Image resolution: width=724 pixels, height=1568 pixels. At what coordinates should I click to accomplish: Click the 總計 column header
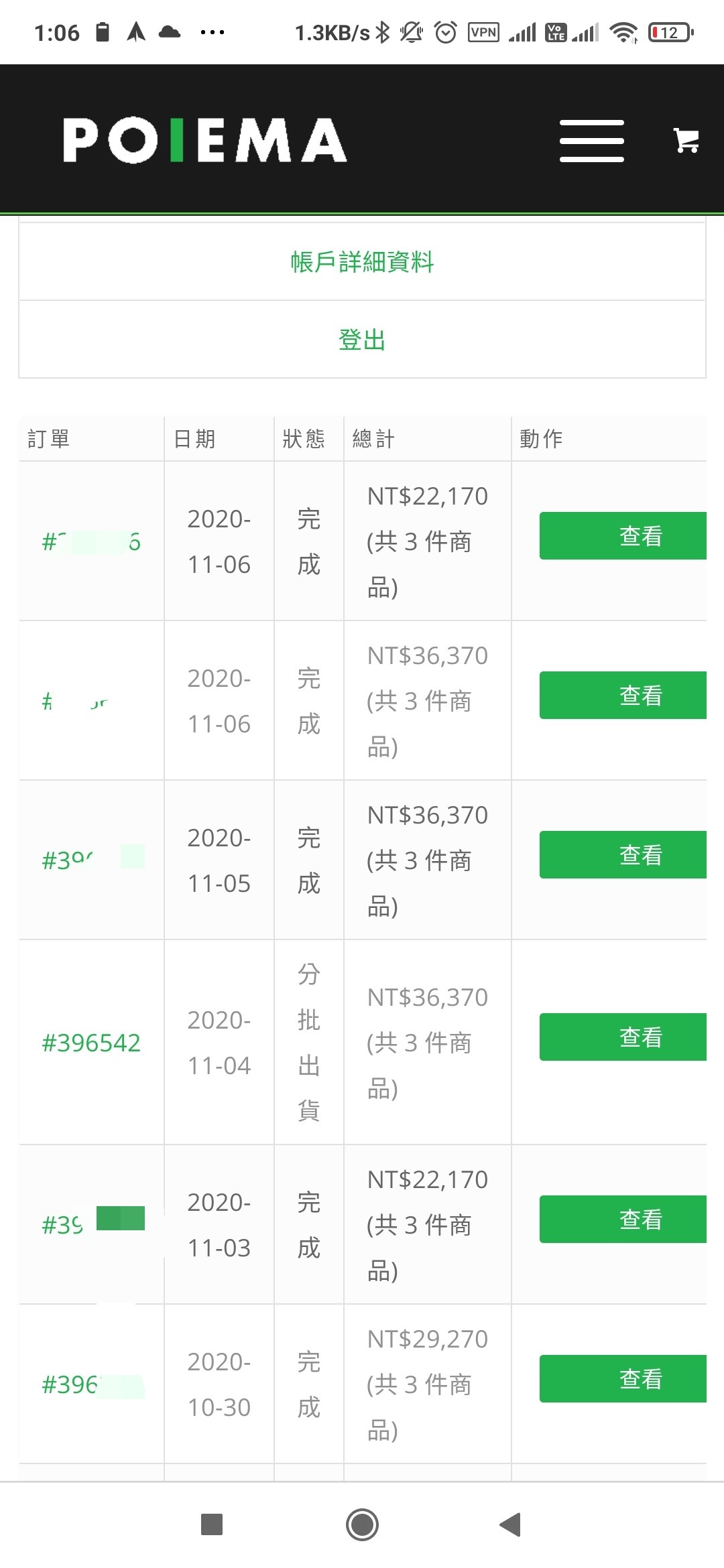[373, 439]
